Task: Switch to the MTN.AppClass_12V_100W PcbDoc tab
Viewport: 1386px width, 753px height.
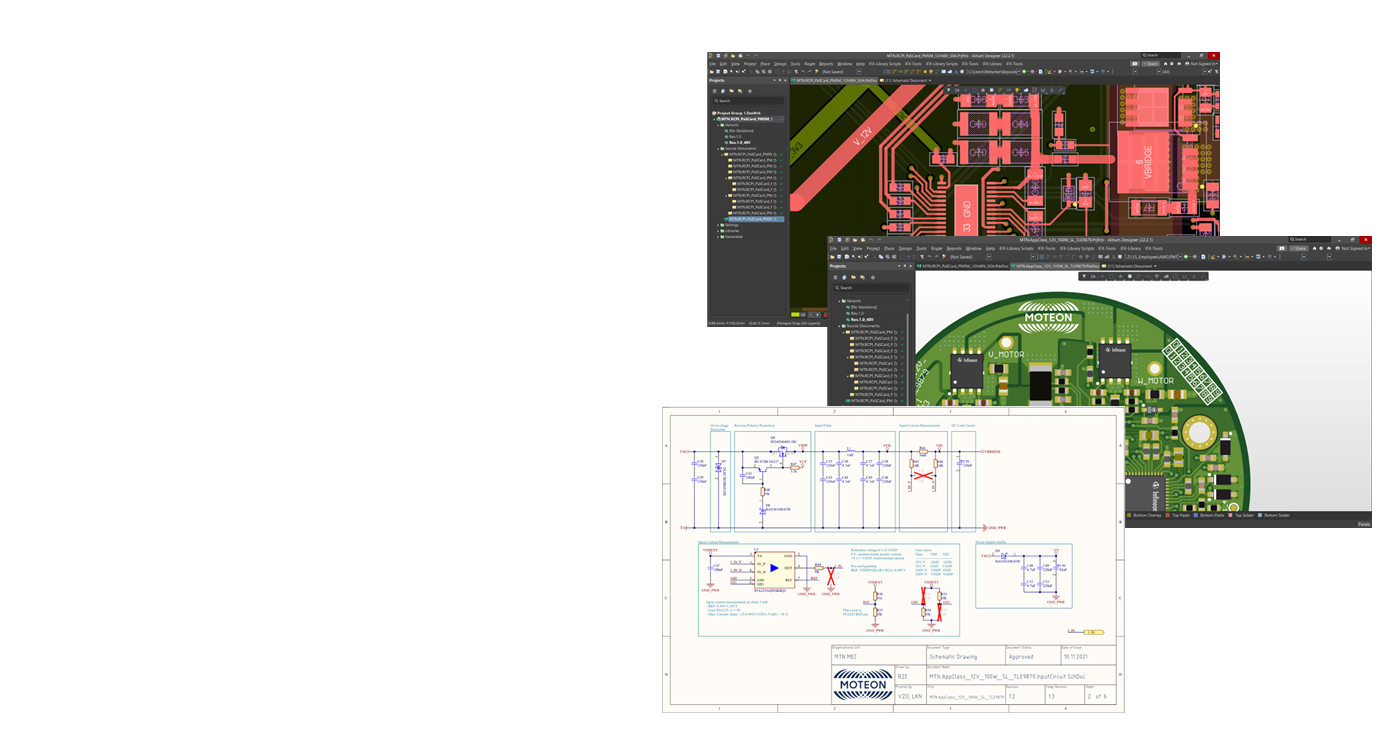Action: click(x=1055, y=266)
